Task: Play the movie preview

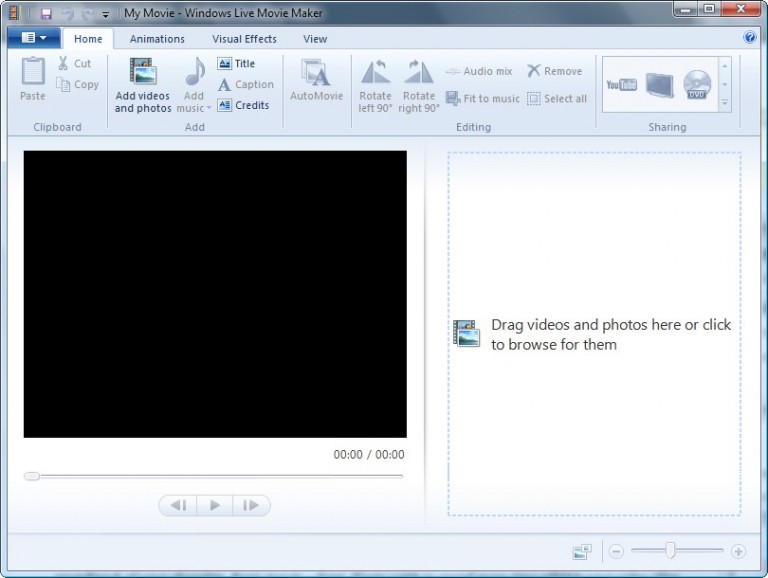Action: (215, 505)
